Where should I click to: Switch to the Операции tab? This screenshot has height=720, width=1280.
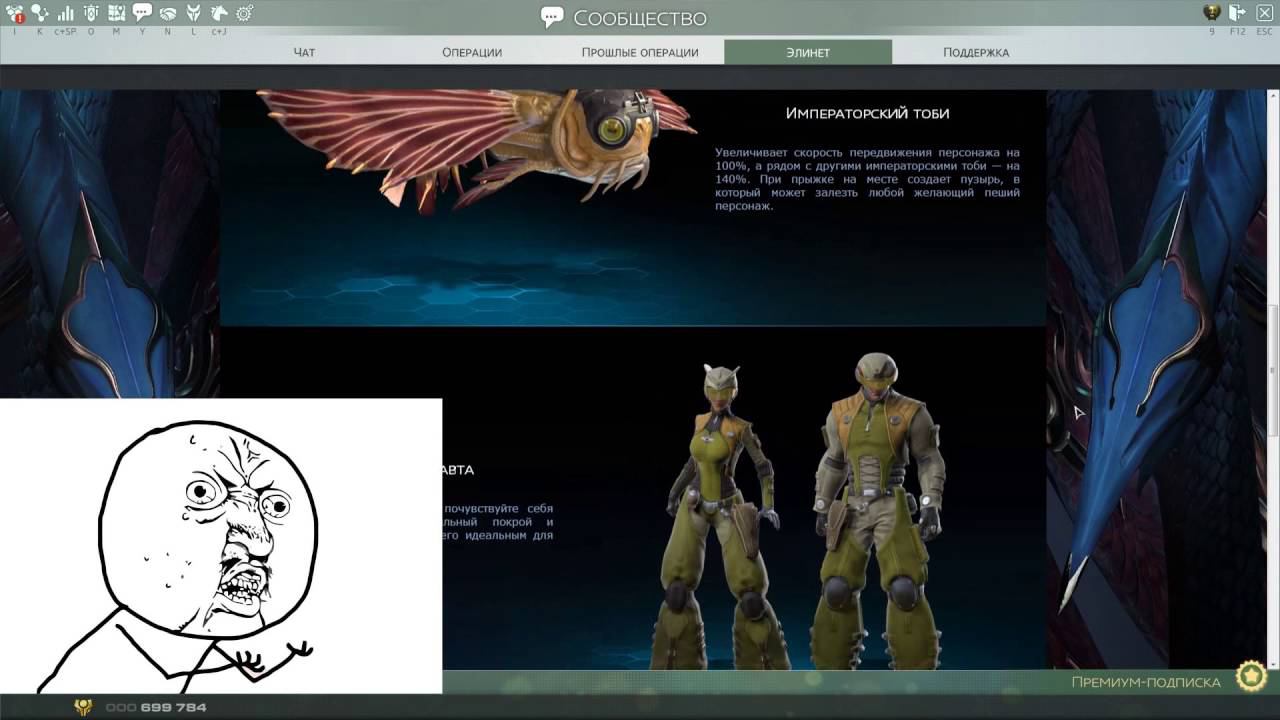[x=472, y=52]
